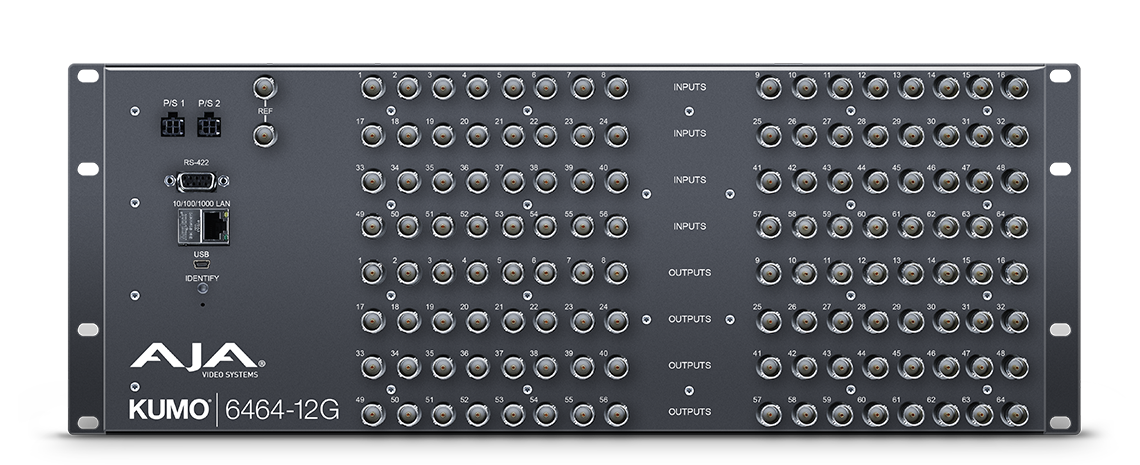The height and width of the screenshot is (465, 1140).
Task: Click the P/S 1 power connector
Action: pos(173,125)
